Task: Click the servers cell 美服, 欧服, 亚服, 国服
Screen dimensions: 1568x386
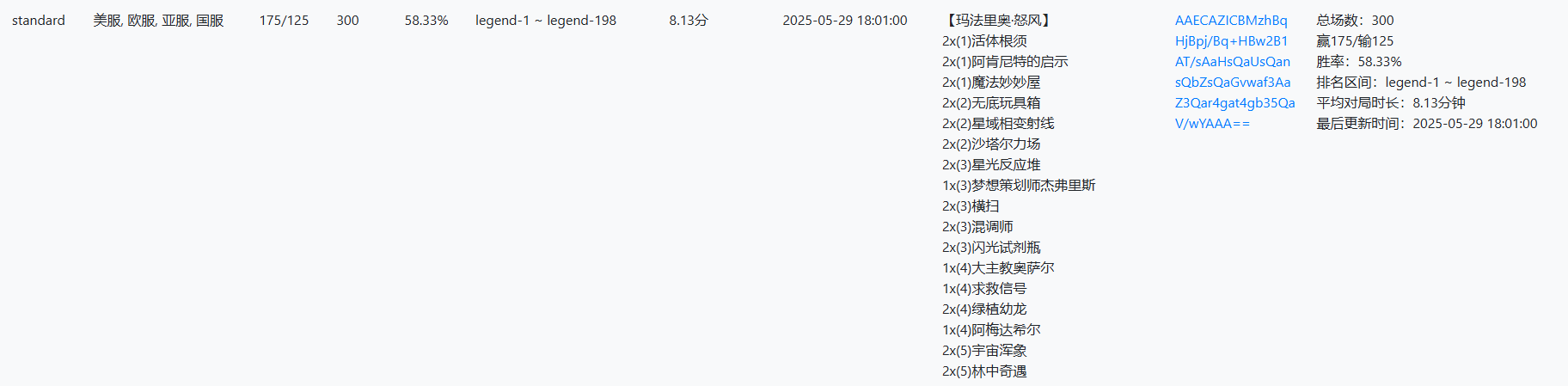Action: coord(158,21)
